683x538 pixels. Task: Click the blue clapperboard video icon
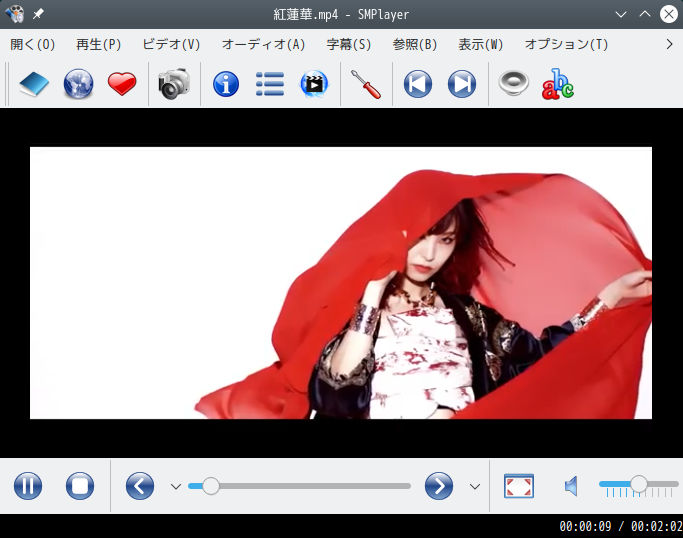point(314,84)
